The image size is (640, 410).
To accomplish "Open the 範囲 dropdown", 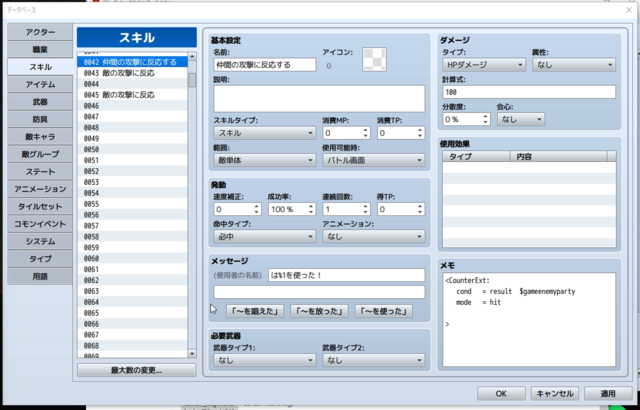I will [x=264, y=160].
